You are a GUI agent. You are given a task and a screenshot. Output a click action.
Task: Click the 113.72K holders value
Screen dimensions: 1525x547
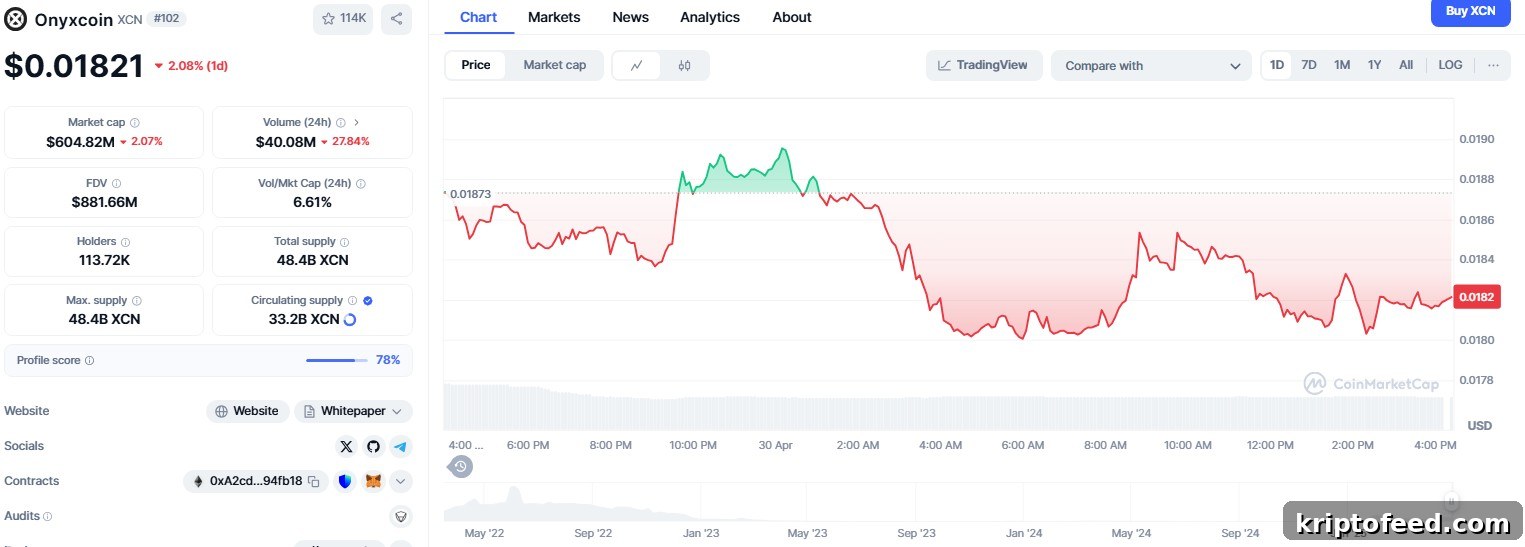tap(104, 260)
